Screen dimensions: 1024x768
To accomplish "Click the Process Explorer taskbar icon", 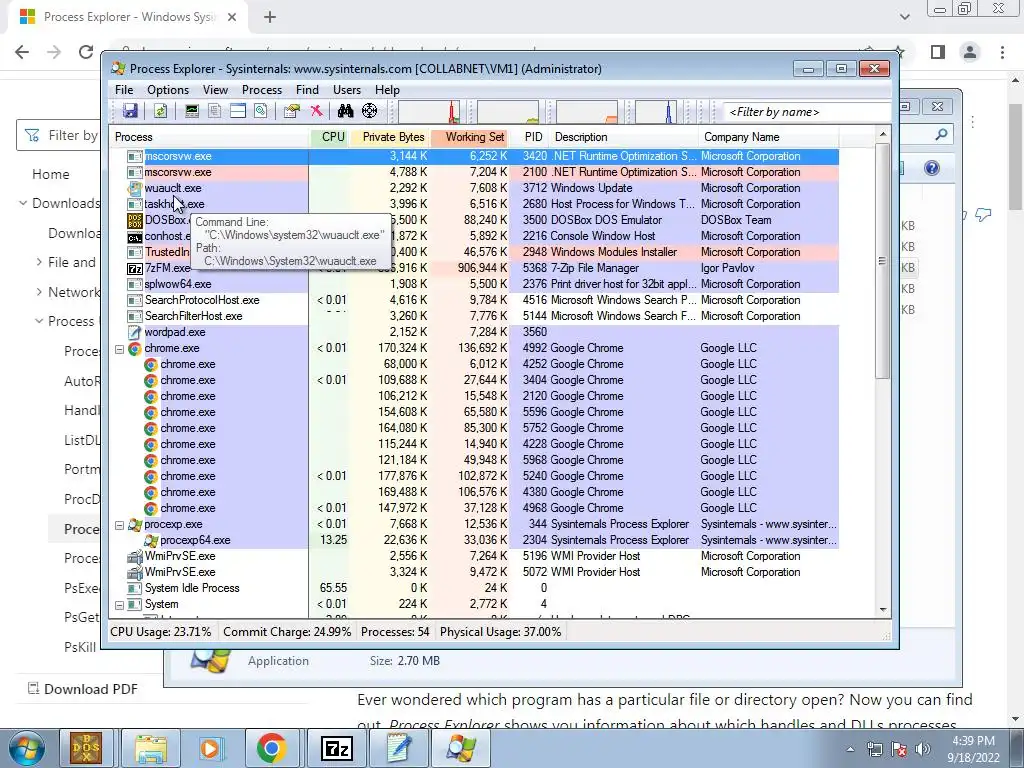I will tap(461, 748).
